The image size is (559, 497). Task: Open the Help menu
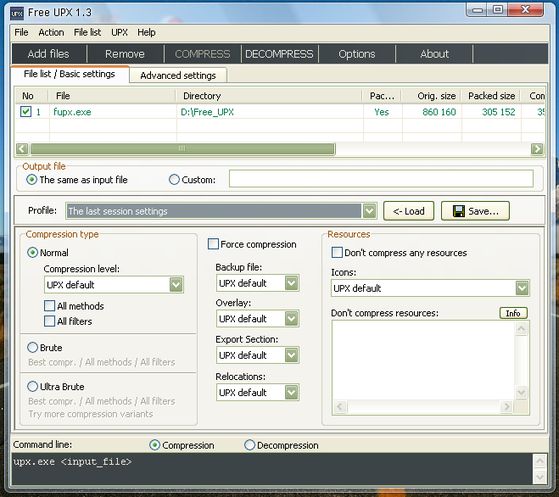tap(147, 32)
